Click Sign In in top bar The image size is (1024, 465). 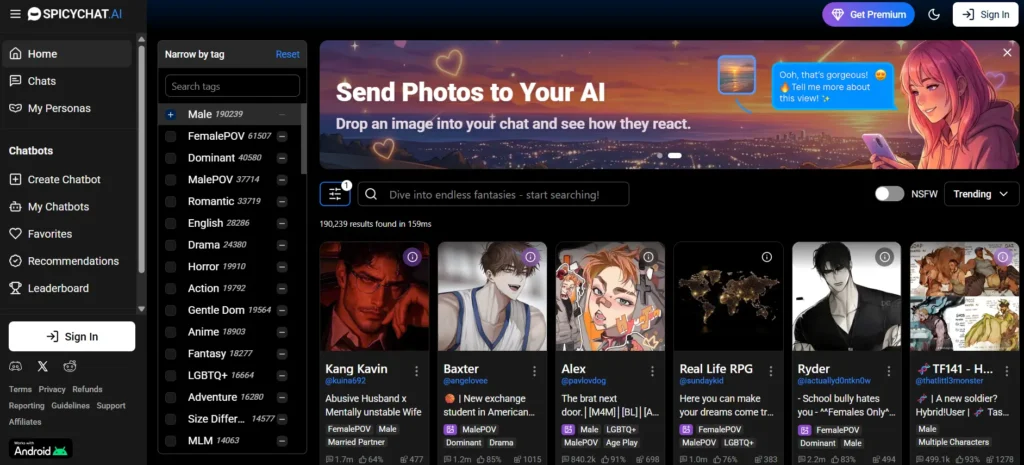click(985, 14)
